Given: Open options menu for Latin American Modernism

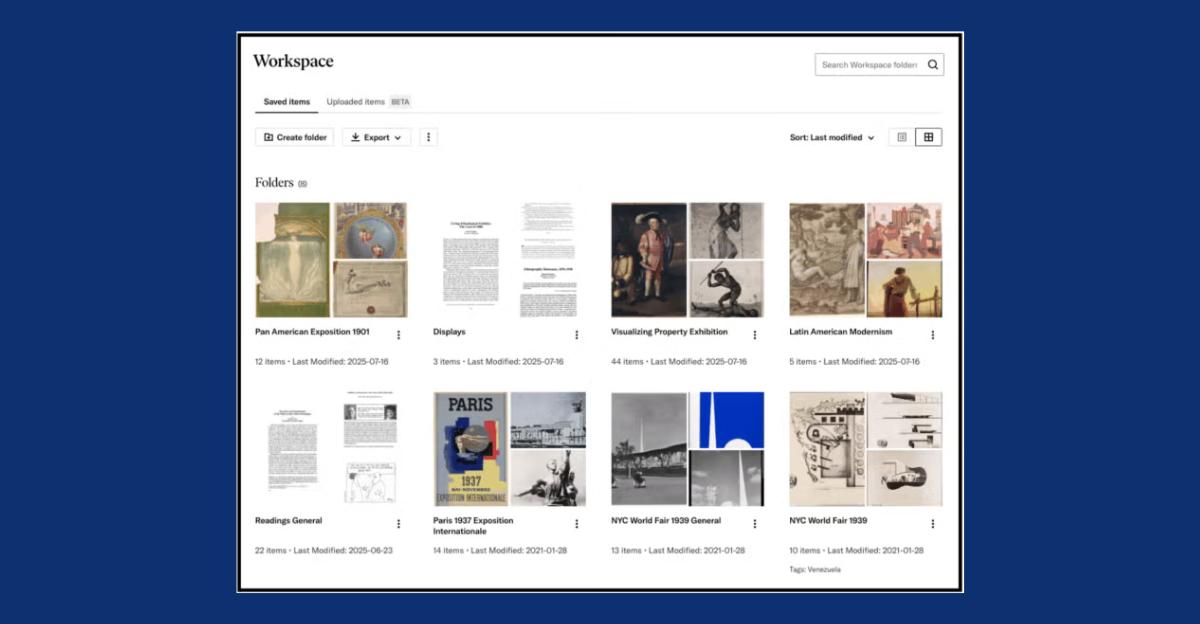Looking at the screenshot, I should [932, 335].
